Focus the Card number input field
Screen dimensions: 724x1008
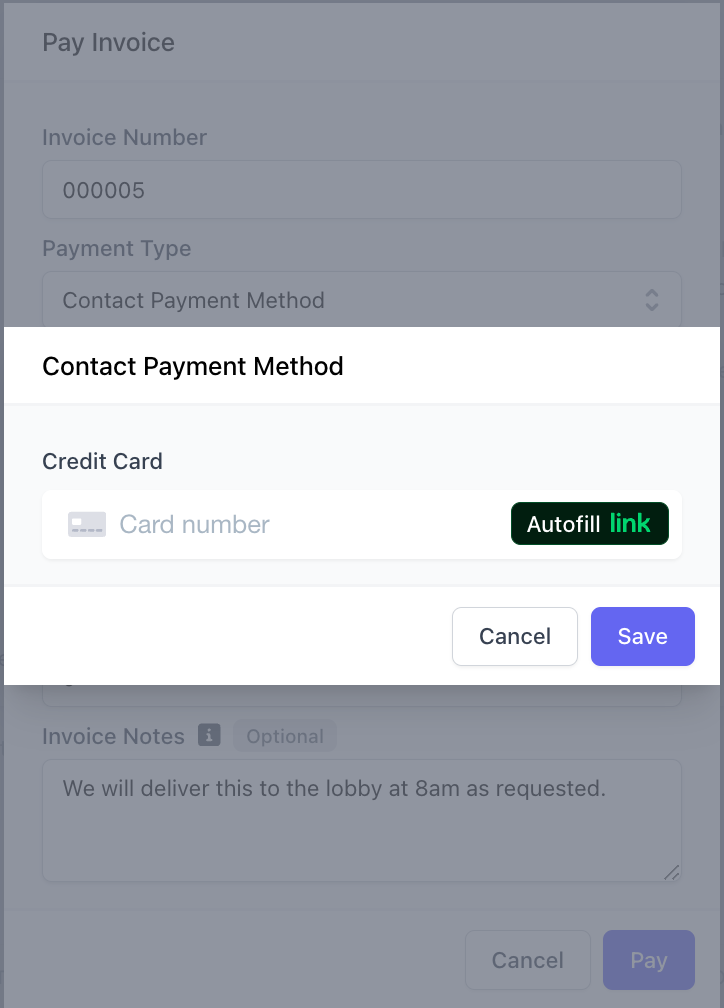pyautogui.click(x=309, y=525)
